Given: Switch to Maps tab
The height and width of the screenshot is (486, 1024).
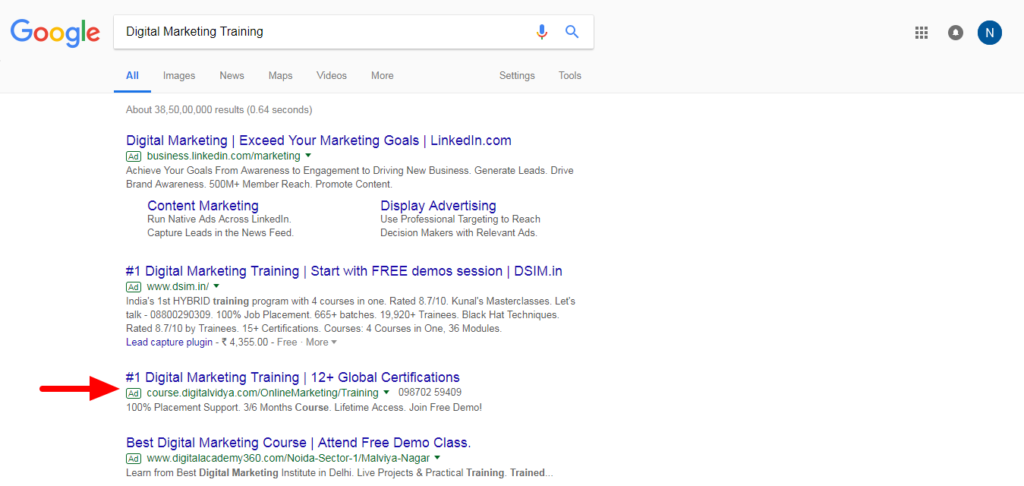Looking at the screenshot, I should (280, 76).
